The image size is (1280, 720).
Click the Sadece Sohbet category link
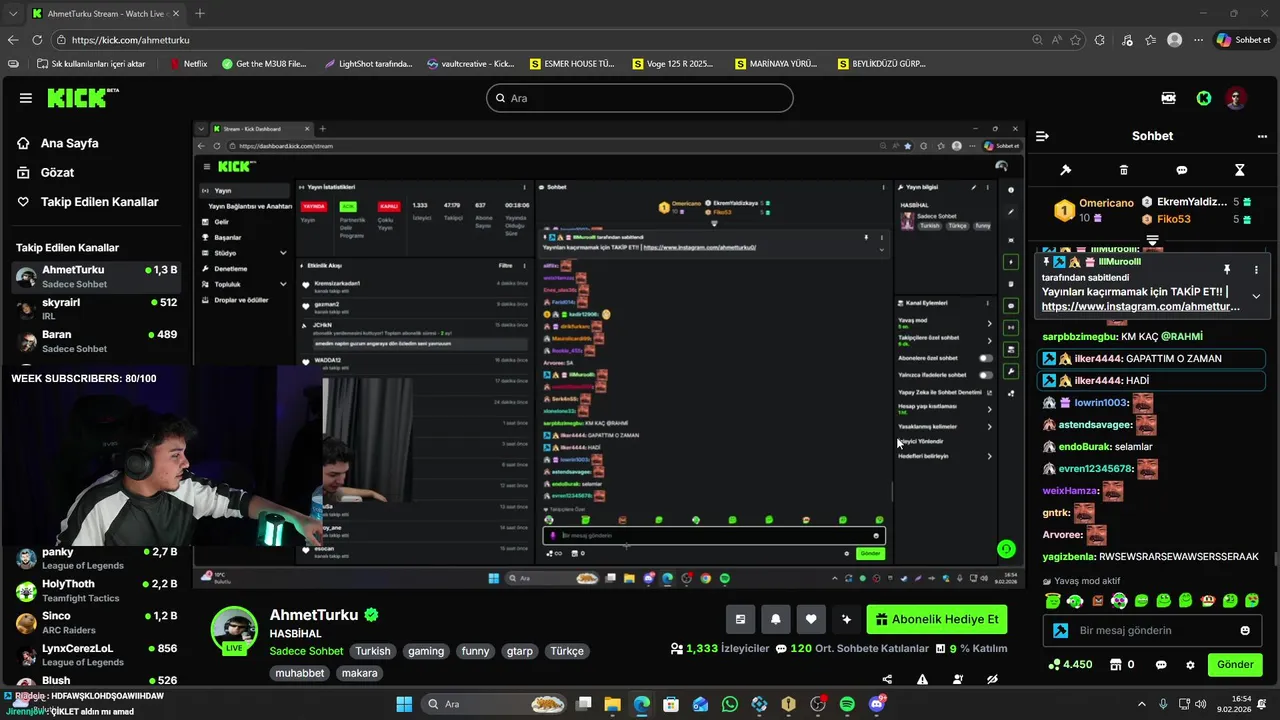pyautogui.click(x=306, y=651)
